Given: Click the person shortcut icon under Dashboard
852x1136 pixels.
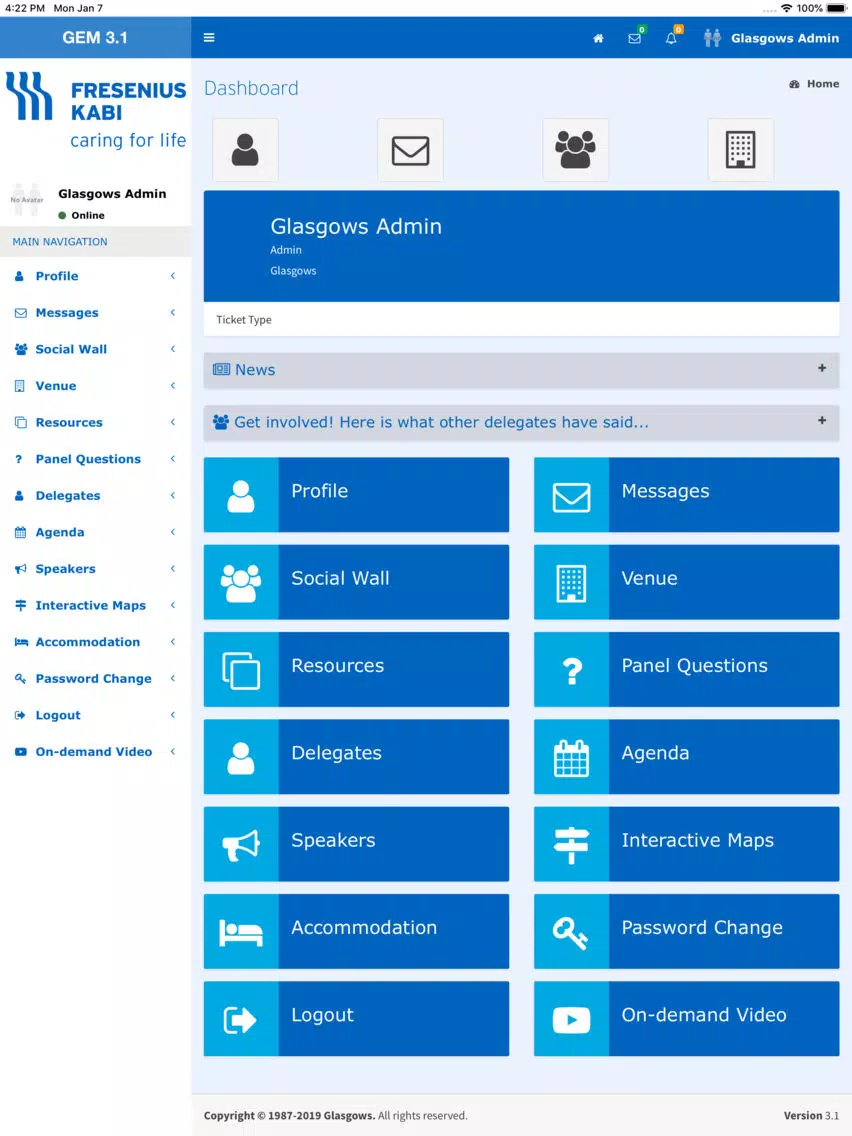Looking at the screenshot, I should [x=246, y=150].
